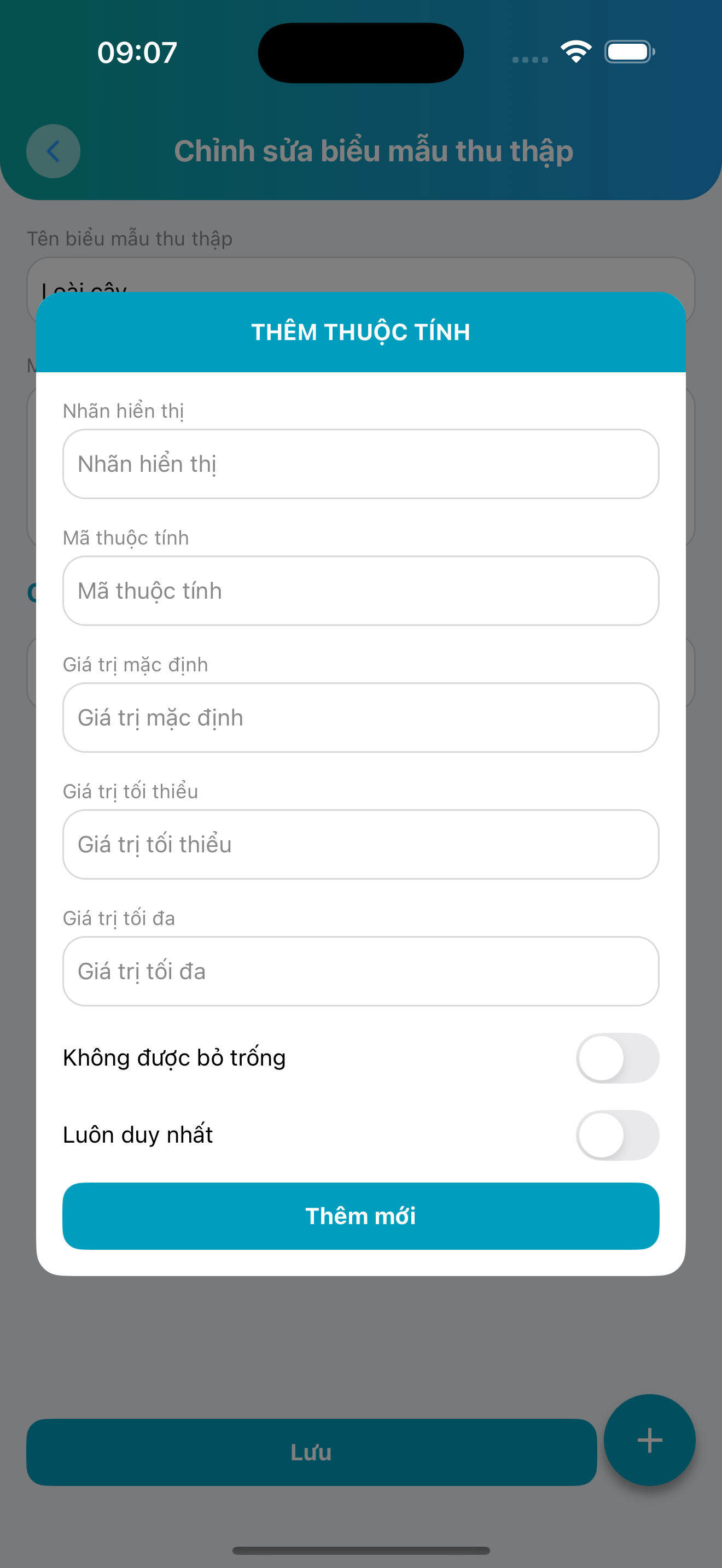Focus the 'Nhãn hiển thị' input field

(360, 464)
